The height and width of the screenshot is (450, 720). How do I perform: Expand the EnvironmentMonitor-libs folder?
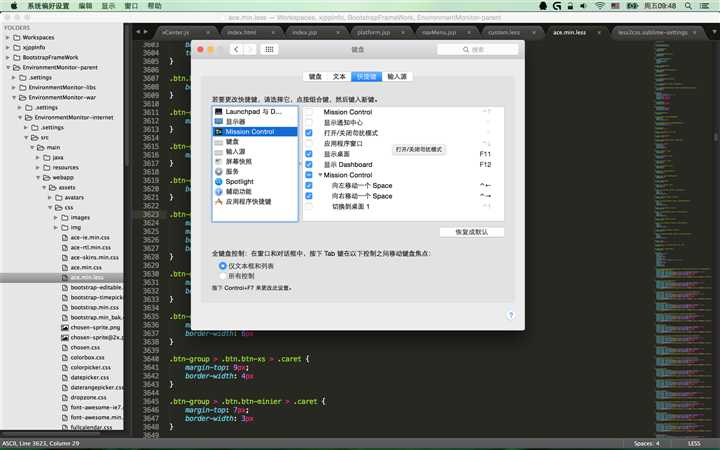pyautogui.click(x=14, y=88)
